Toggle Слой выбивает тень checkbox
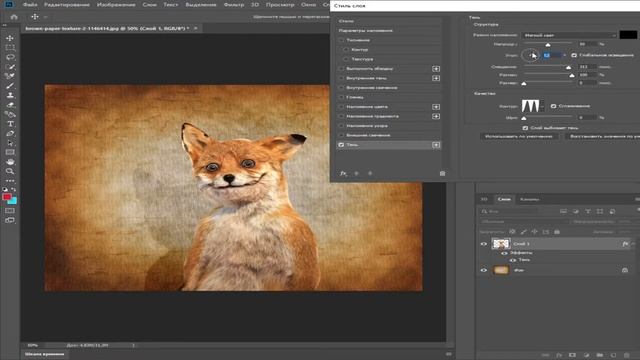 click(x=525, y=128)
